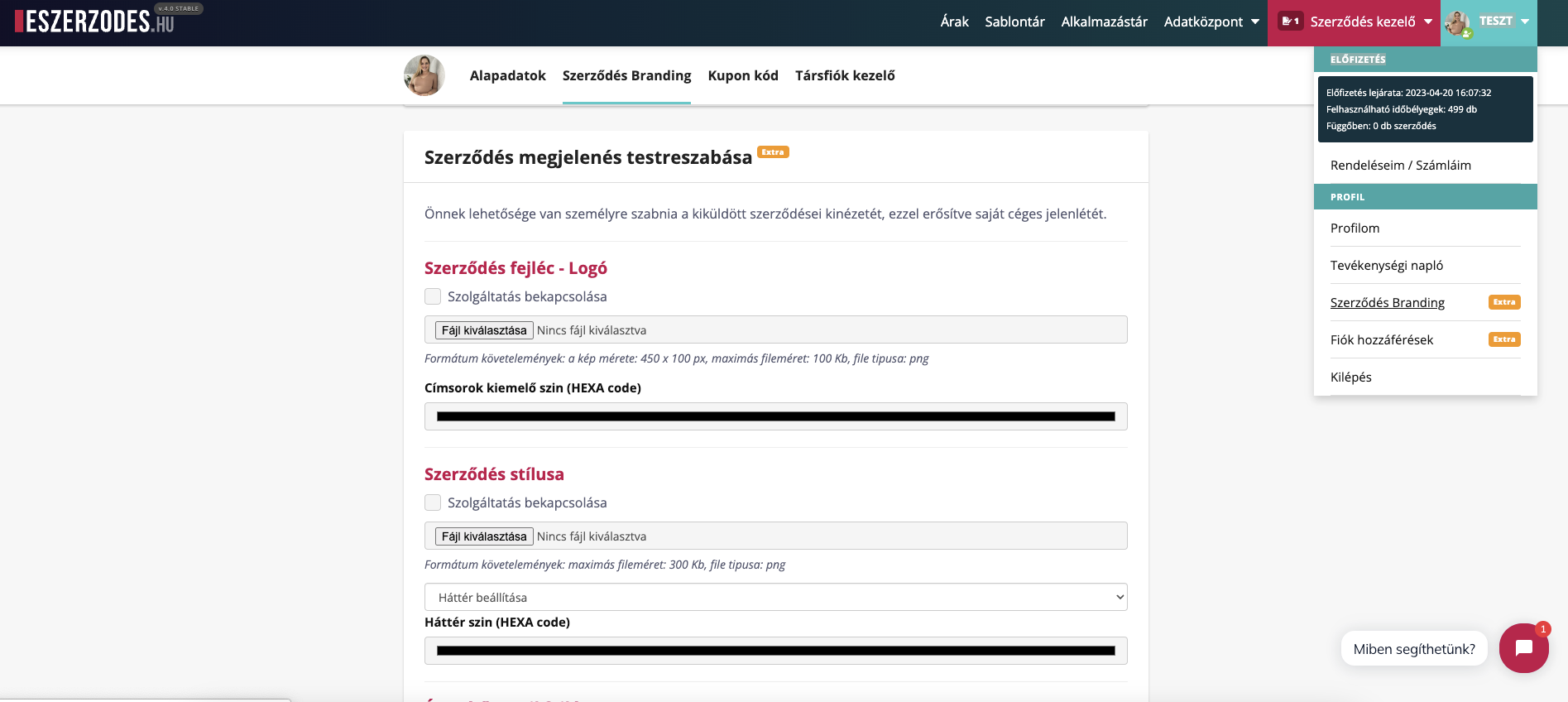
Task: Click the ESZERZODES.HU logo
Action: [95, 22]
